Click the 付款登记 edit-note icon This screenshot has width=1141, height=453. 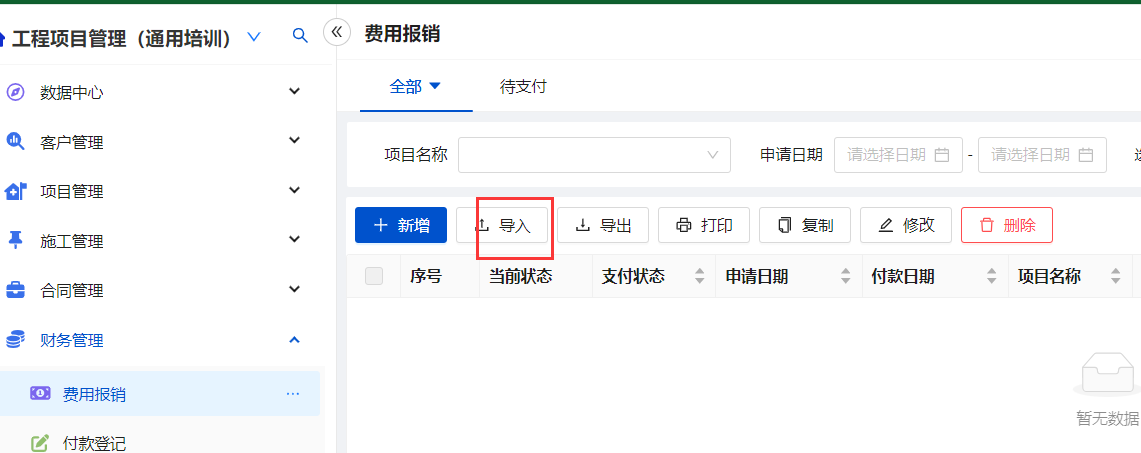(40, 442)
